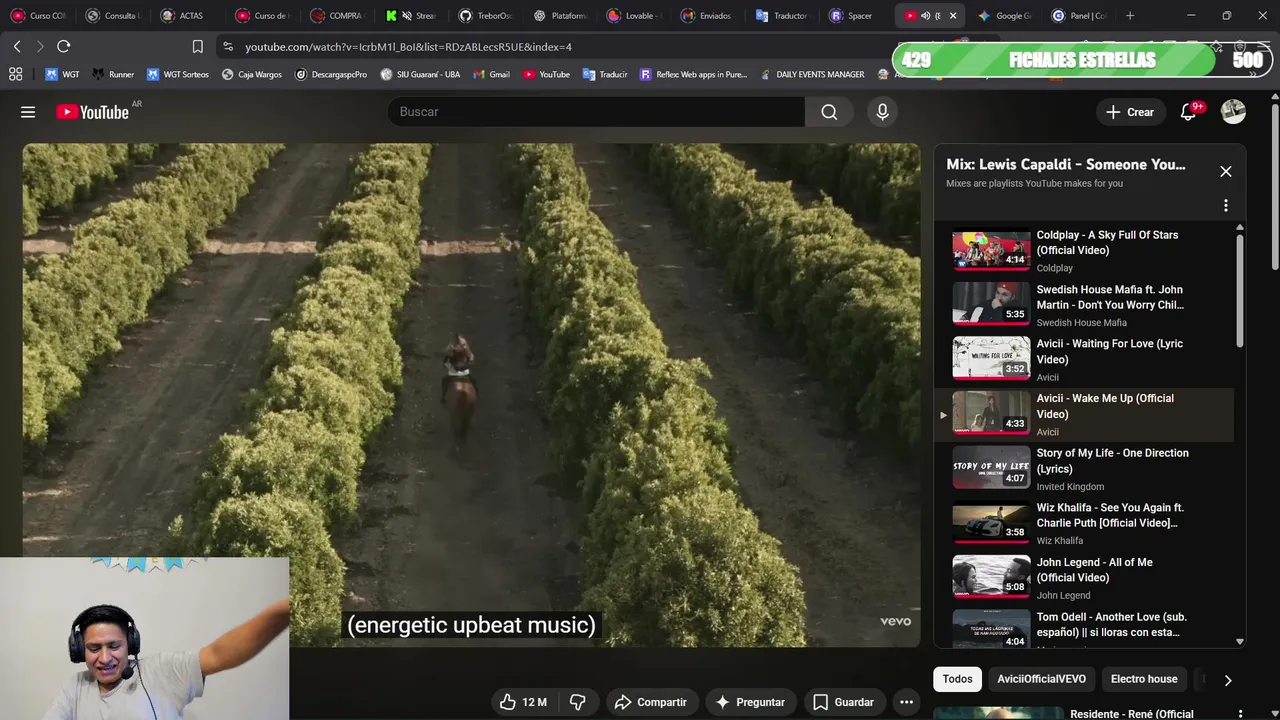The height and width of the screenshot is (720, 1280).
Task: Open WGT bookmark
Action: pos(62,74)
